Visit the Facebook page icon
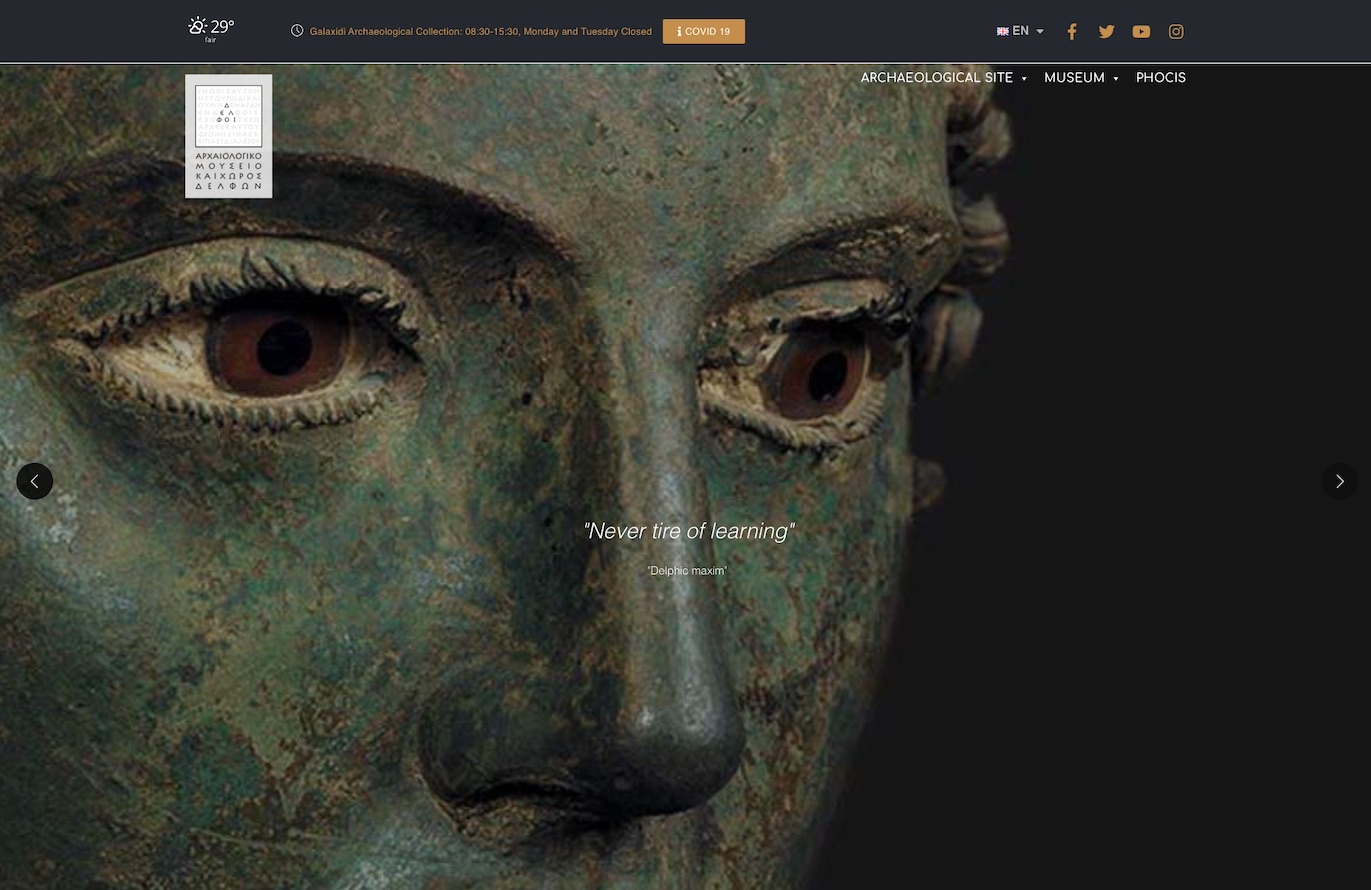 tap(1072, 32)
